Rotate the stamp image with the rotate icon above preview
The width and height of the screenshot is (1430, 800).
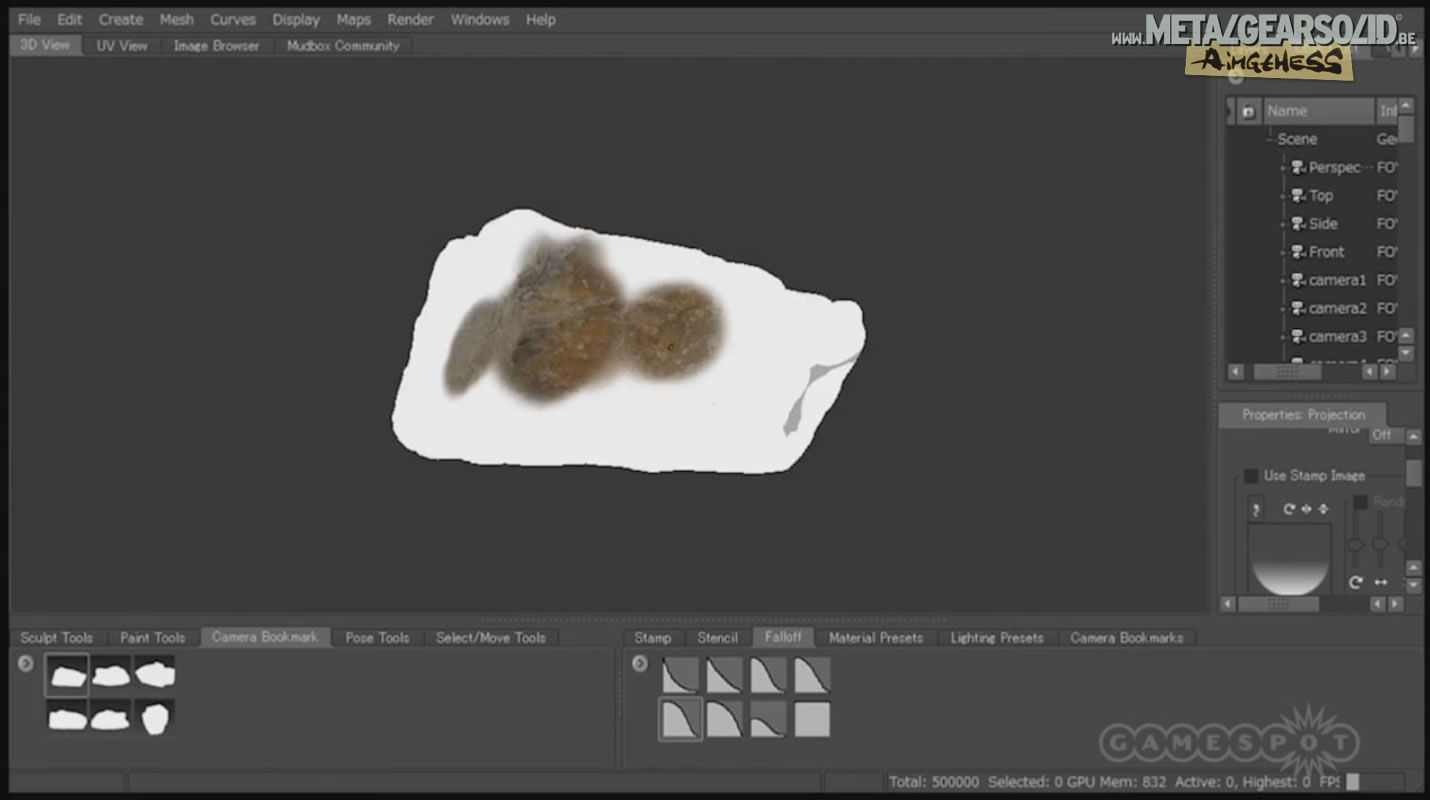click(1289, 509)
